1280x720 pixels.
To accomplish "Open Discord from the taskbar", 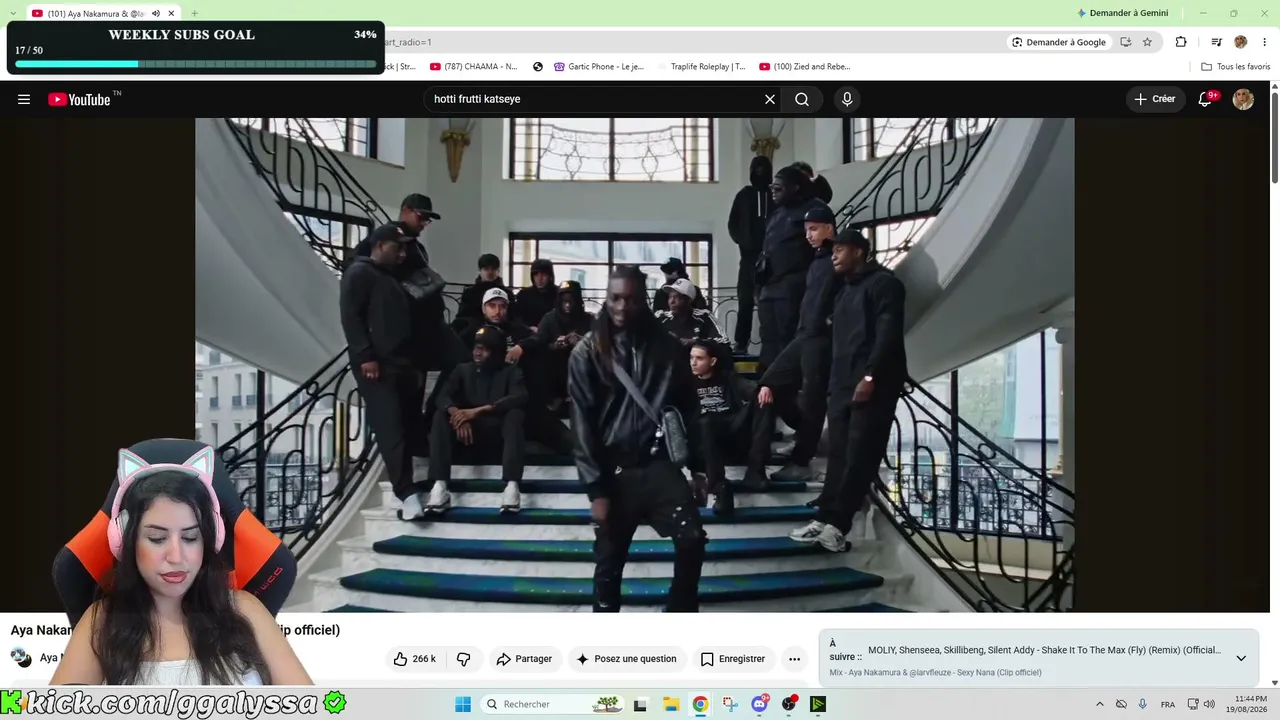I will [x=759, y=704].
